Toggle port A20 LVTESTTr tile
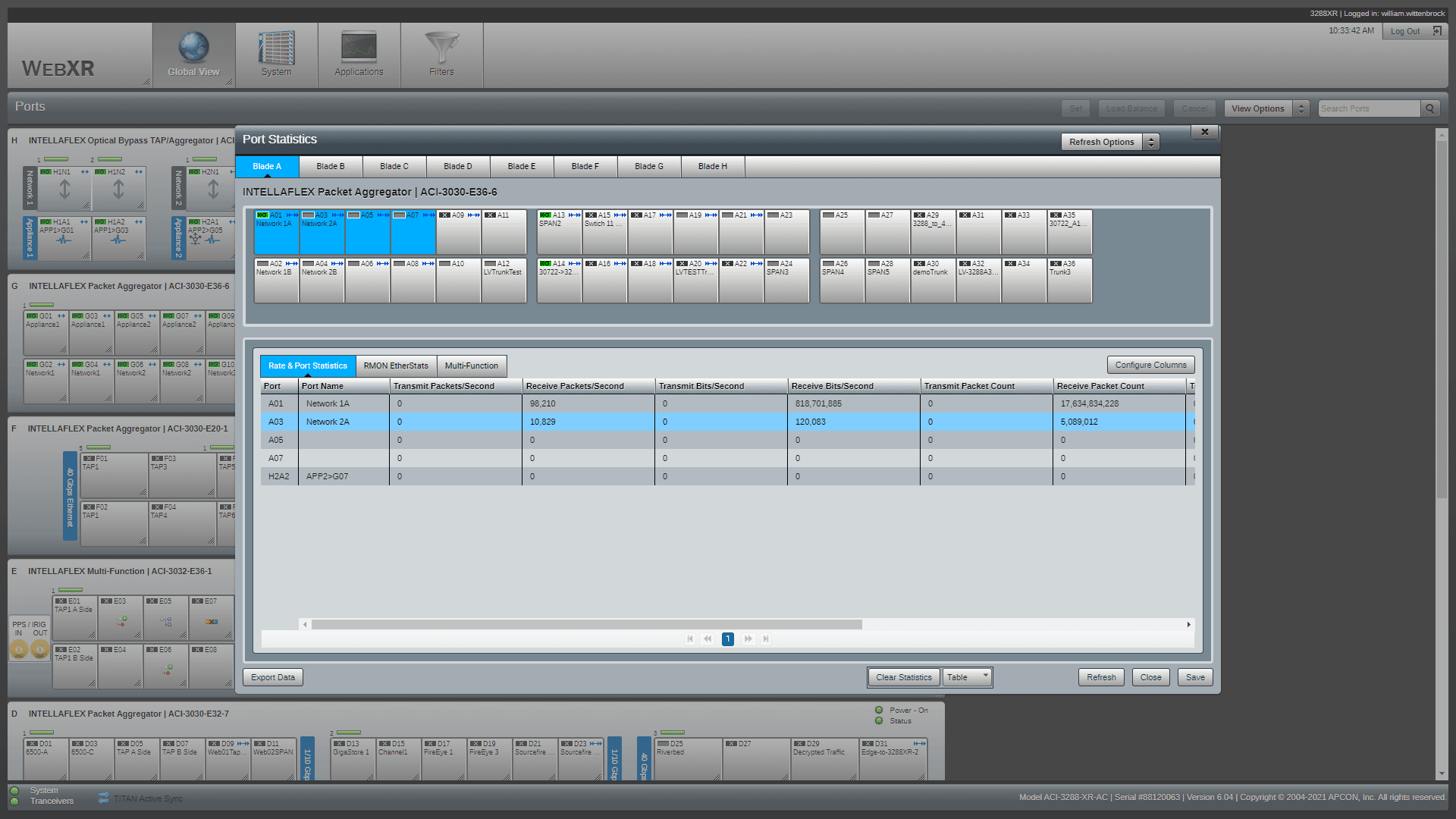Viewport: 1456px width, 819px height. point(696,281)
